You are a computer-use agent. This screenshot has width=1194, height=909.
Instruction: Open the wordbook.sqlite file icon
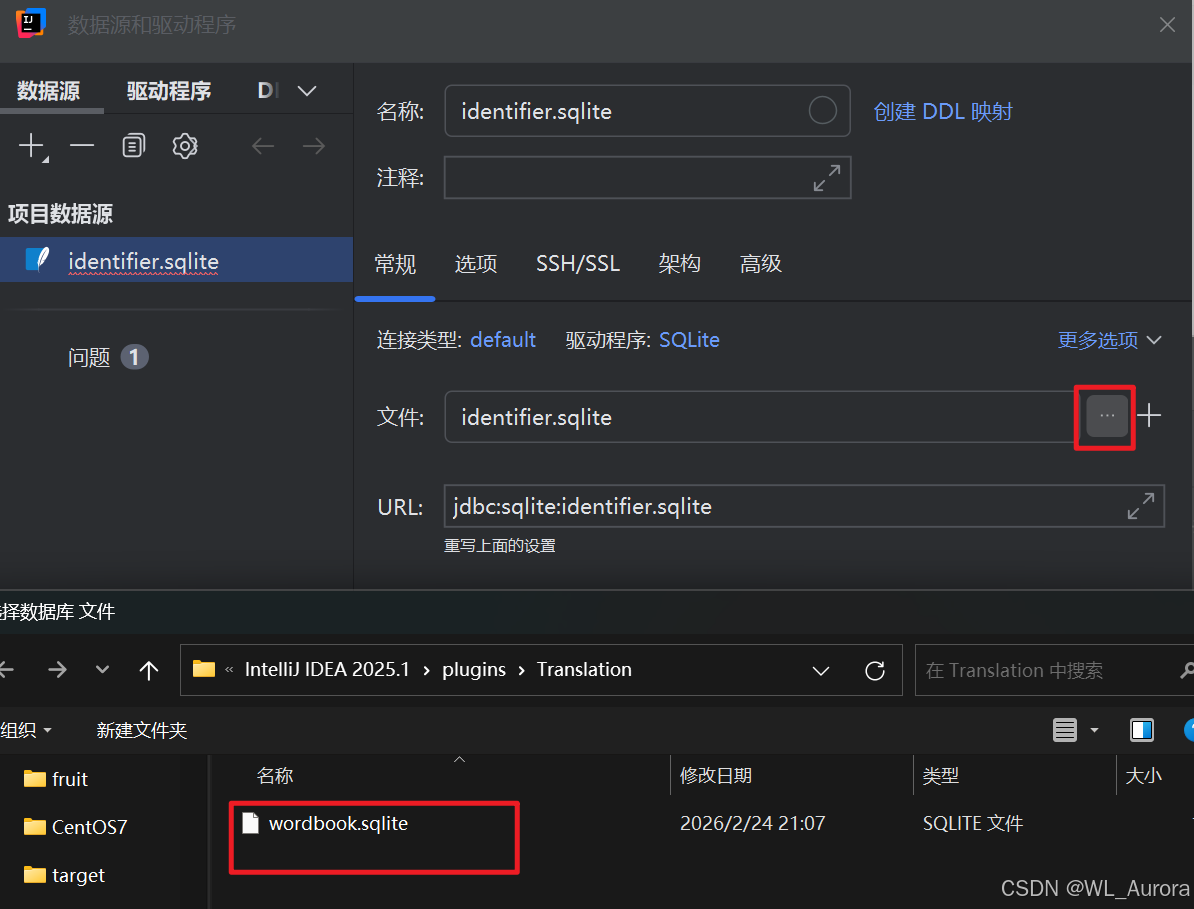click(251, 823)
